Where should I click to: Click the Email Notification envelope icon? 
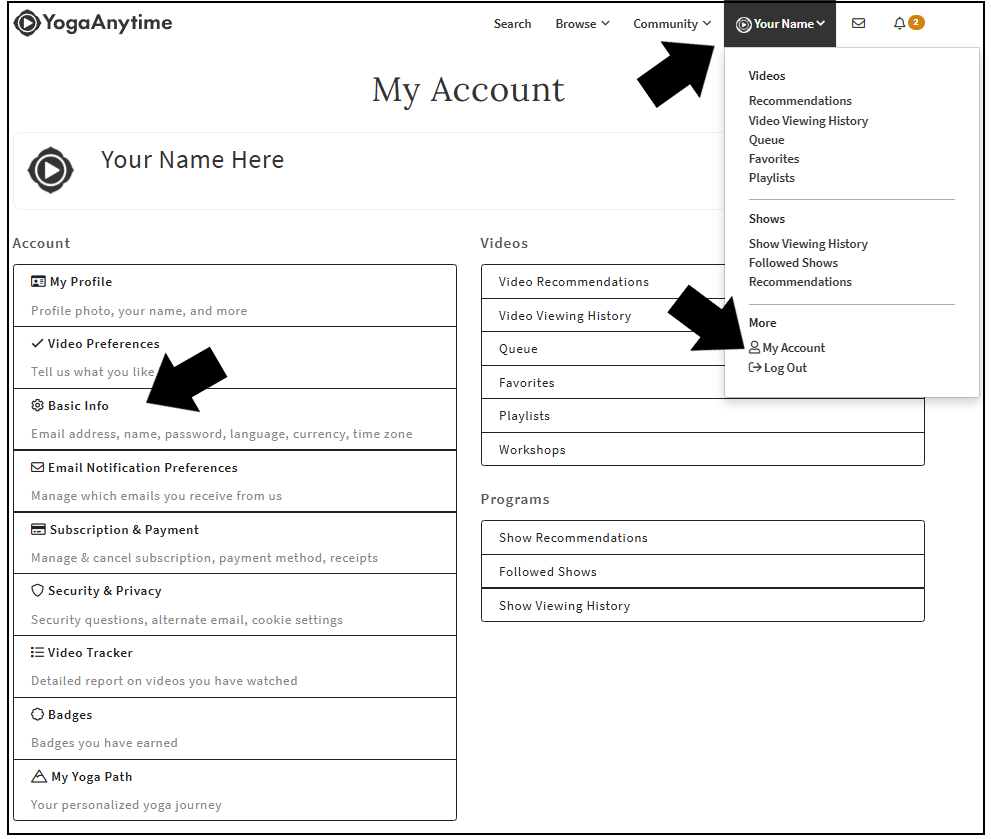[37, 467]
